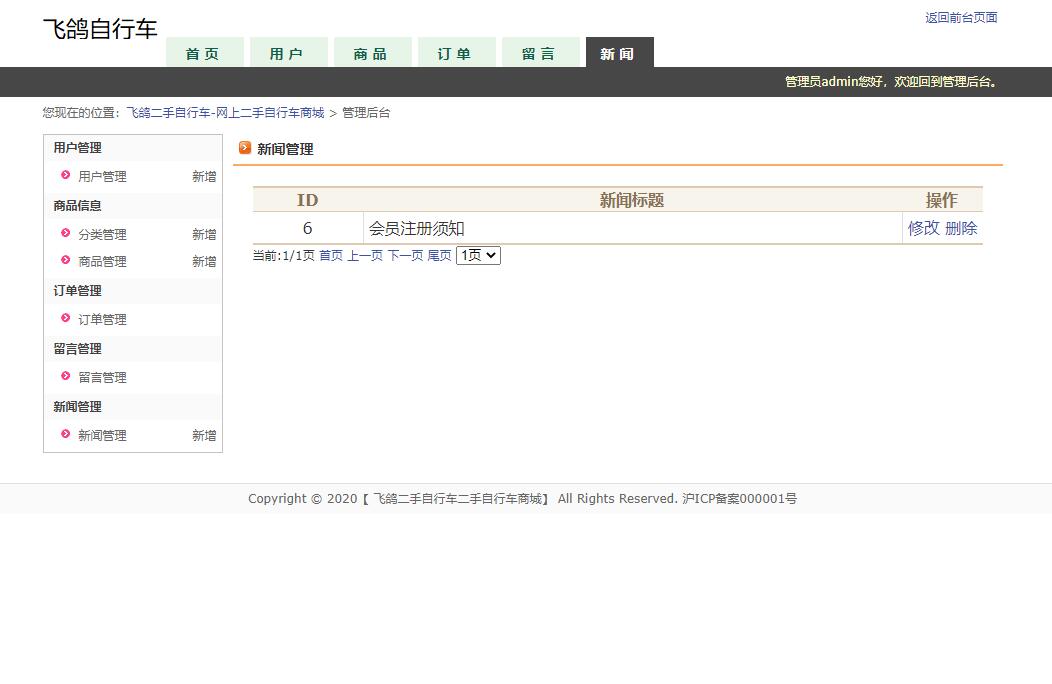Click 新增 beside 分类管理
This screenshot has width=1052, height=684.
tap(204, 234)
